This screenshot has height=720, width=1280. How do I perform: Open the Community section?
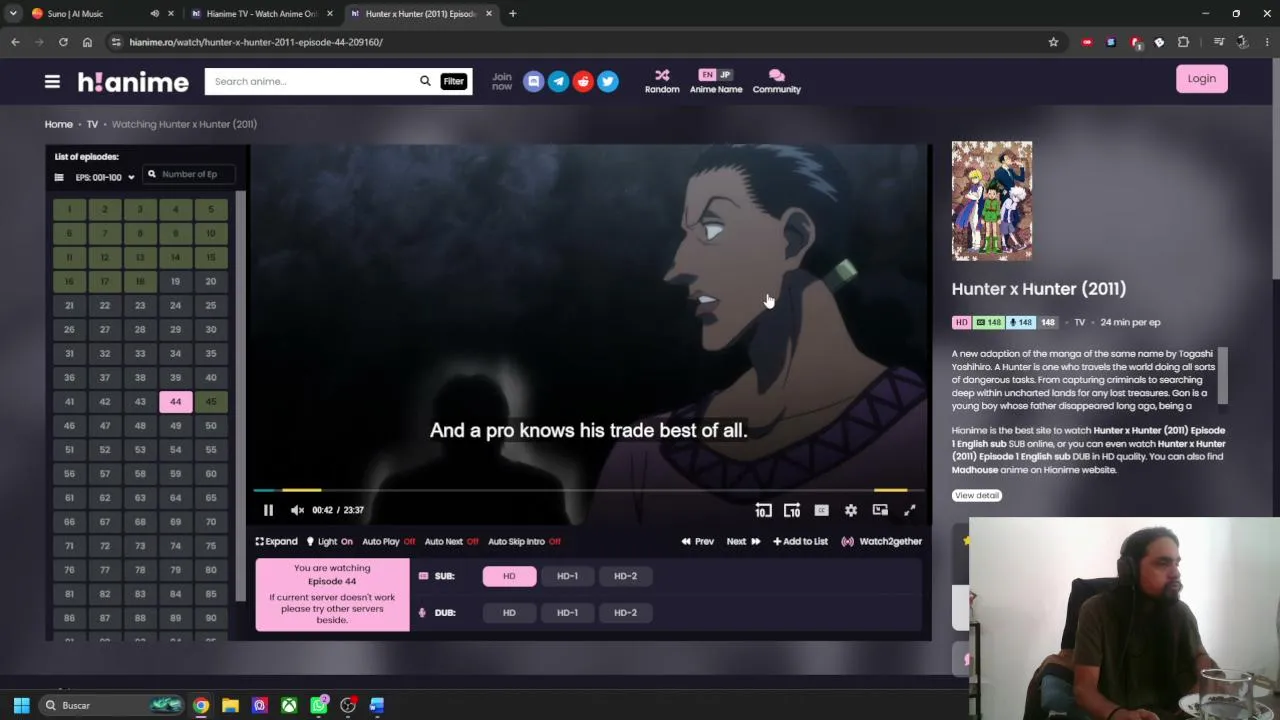(x=777, y=82)
